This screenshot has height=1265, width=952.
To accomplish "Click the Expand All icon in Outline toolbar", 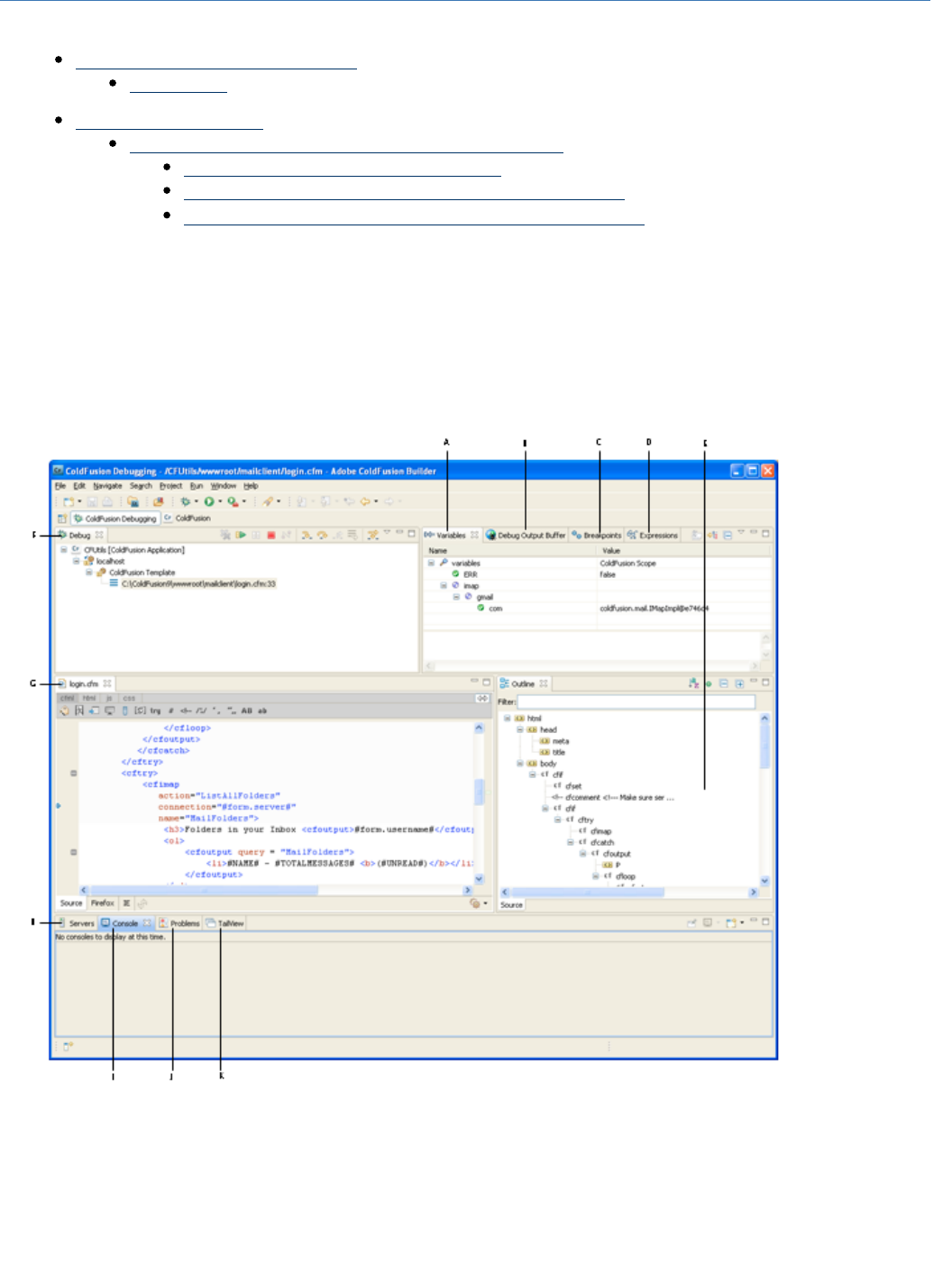I will 739,683.
